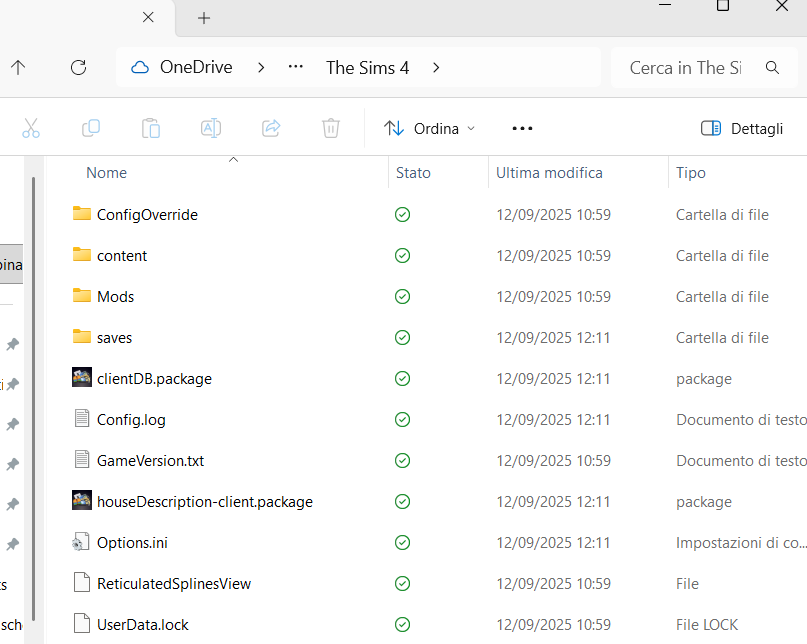
Task: Open the Ordina sort dropdown
Action: (x=429, y=128)
